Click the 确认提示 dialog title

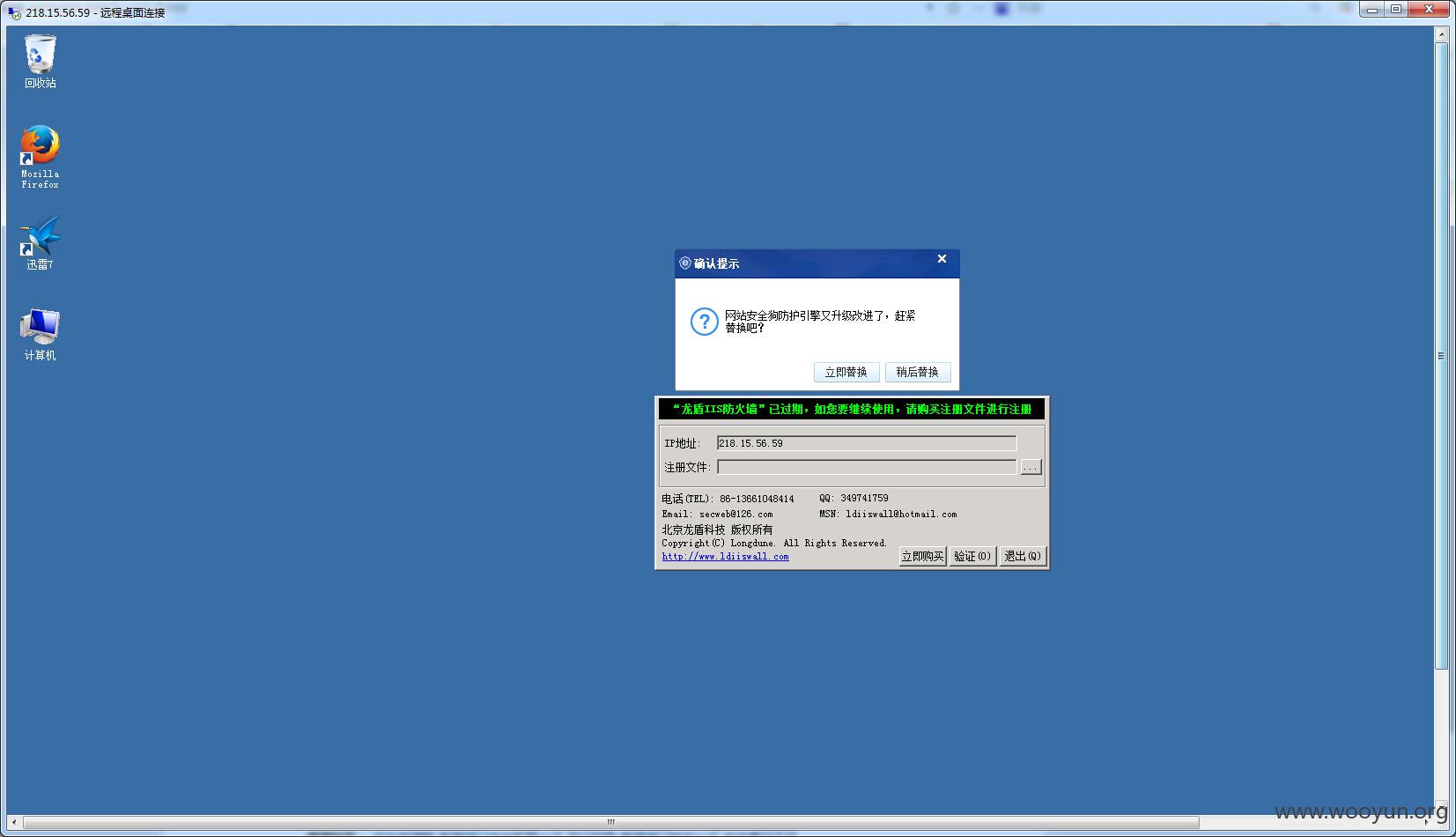tap(716, 263)
